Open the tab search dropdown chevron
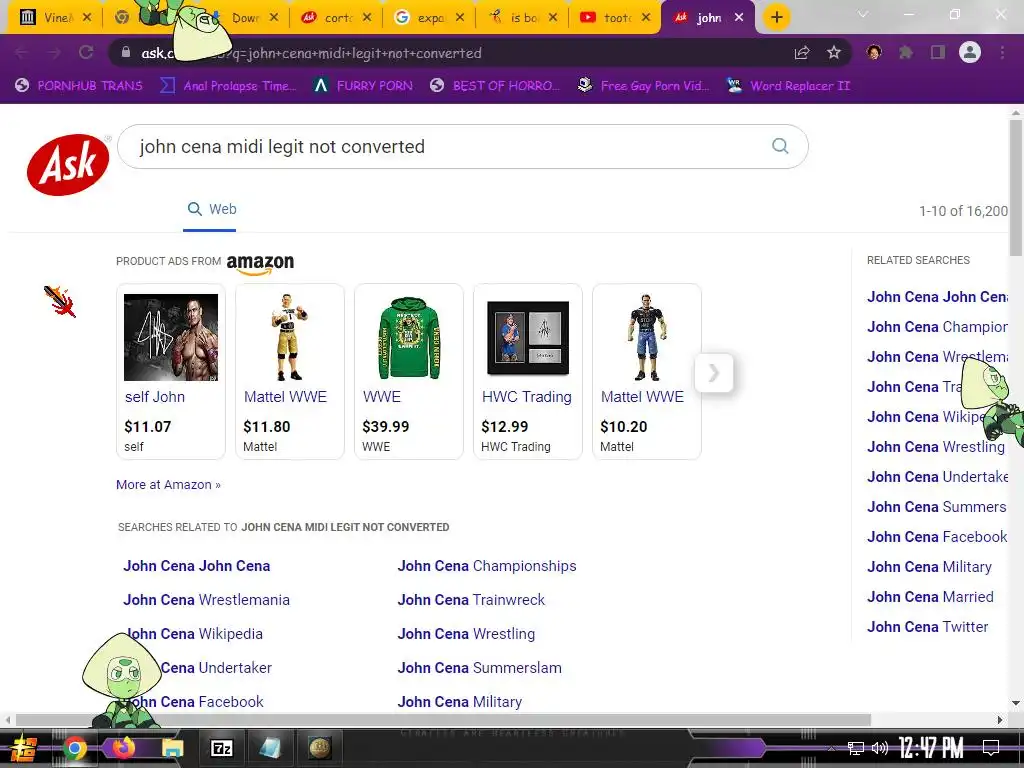The image size is (1024, 768). [x=863, y=14]
